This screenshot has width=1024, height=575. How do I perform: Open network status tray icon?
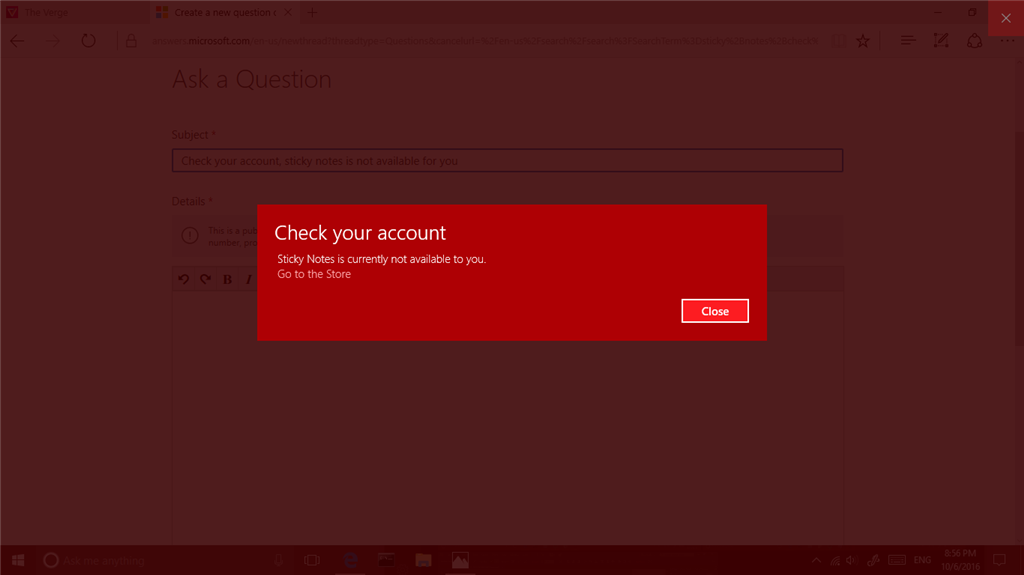click(x=835, y=560)
